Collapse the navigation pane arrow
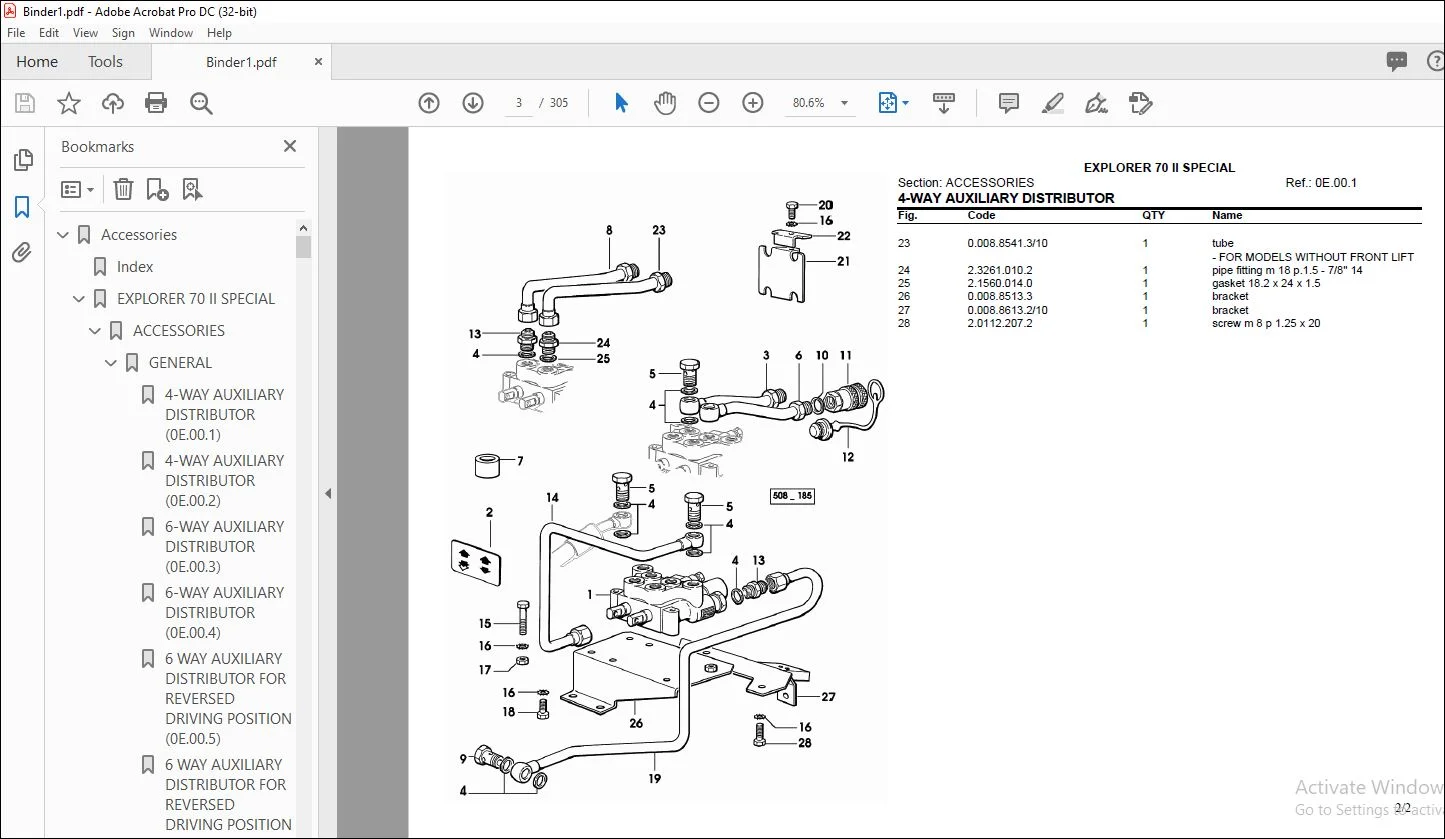 point(327,493)
